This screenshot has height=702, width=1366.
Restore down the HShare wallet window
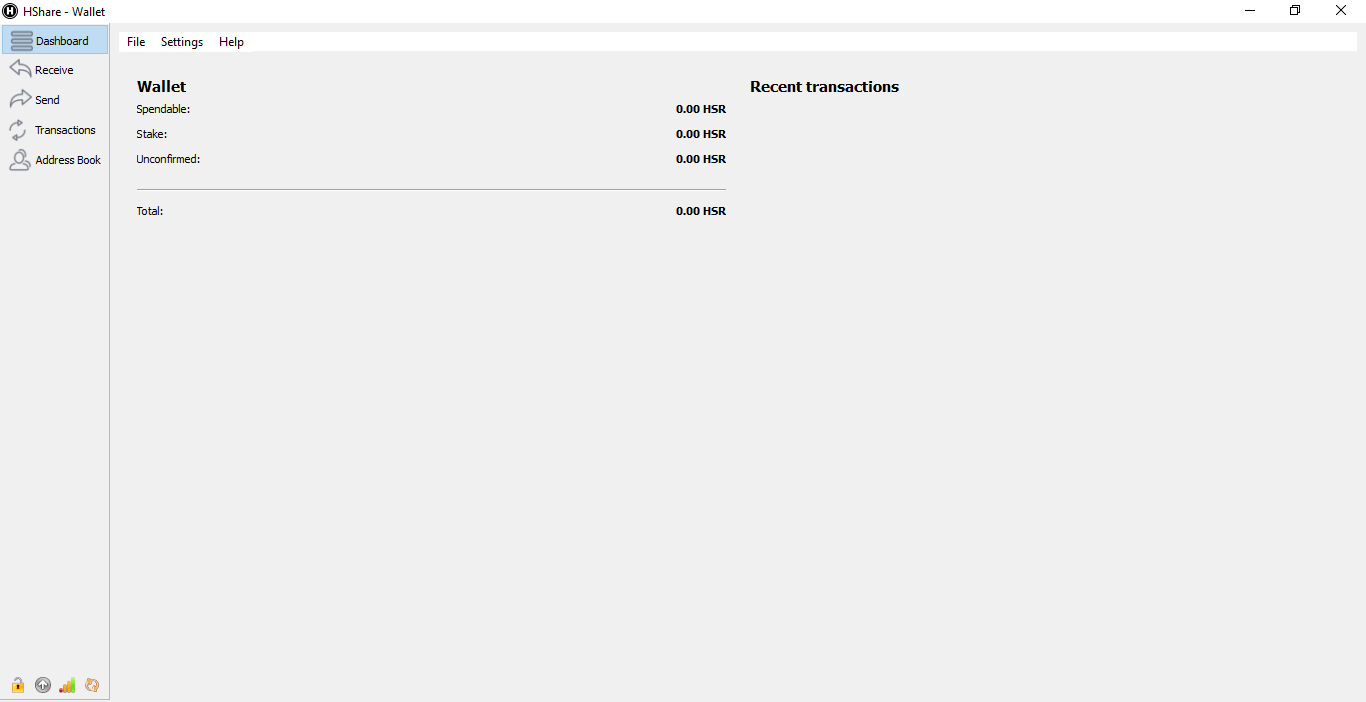[1295, 11]
